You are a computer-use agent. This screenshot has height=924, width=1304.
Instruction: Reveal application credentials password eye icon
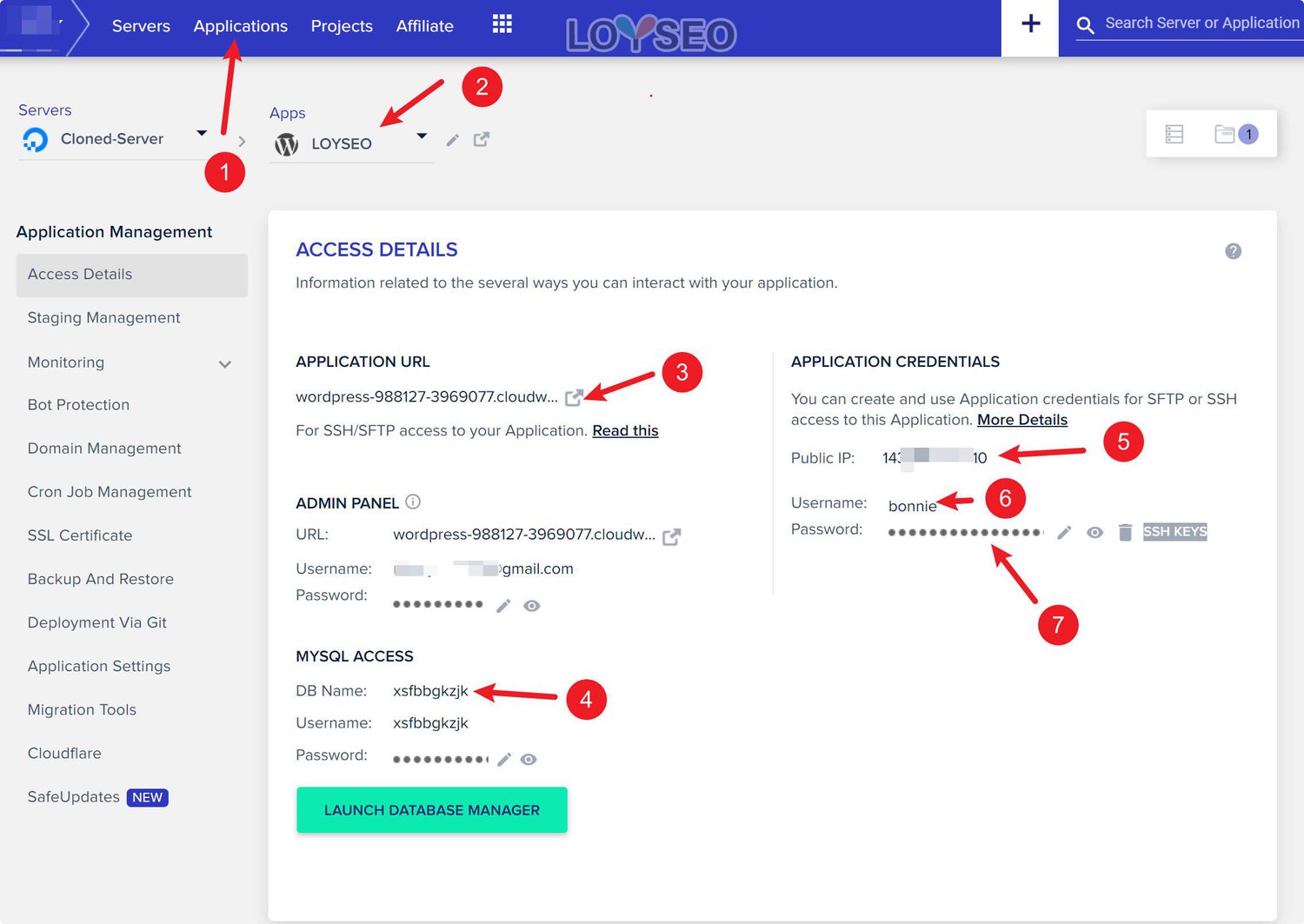point(1094,532)
